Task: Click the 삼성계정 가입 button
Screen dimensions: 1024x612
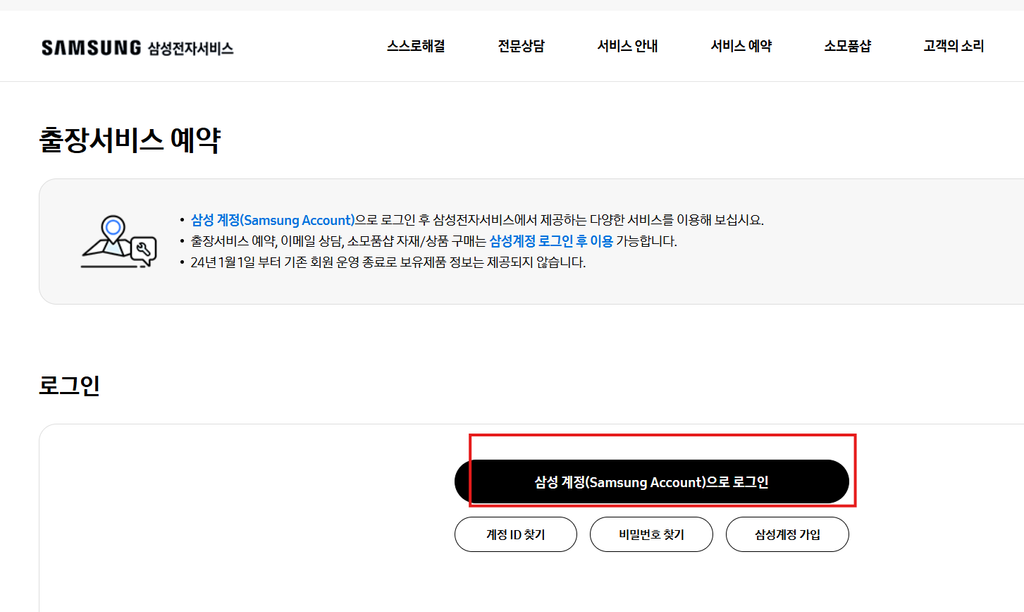Action: pos(788,534)
